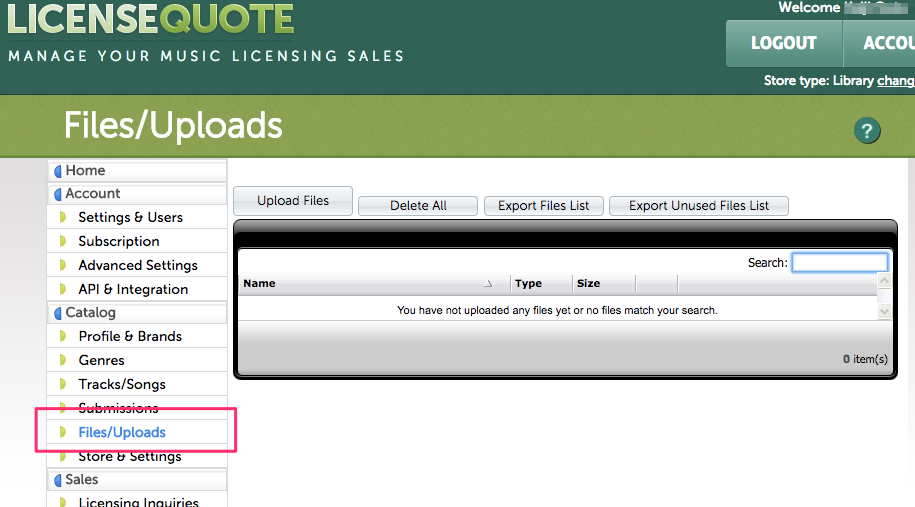This screenshot has height=507, width=915.
Task: Click Export Files List button
Action: click(x=544, y=205)
